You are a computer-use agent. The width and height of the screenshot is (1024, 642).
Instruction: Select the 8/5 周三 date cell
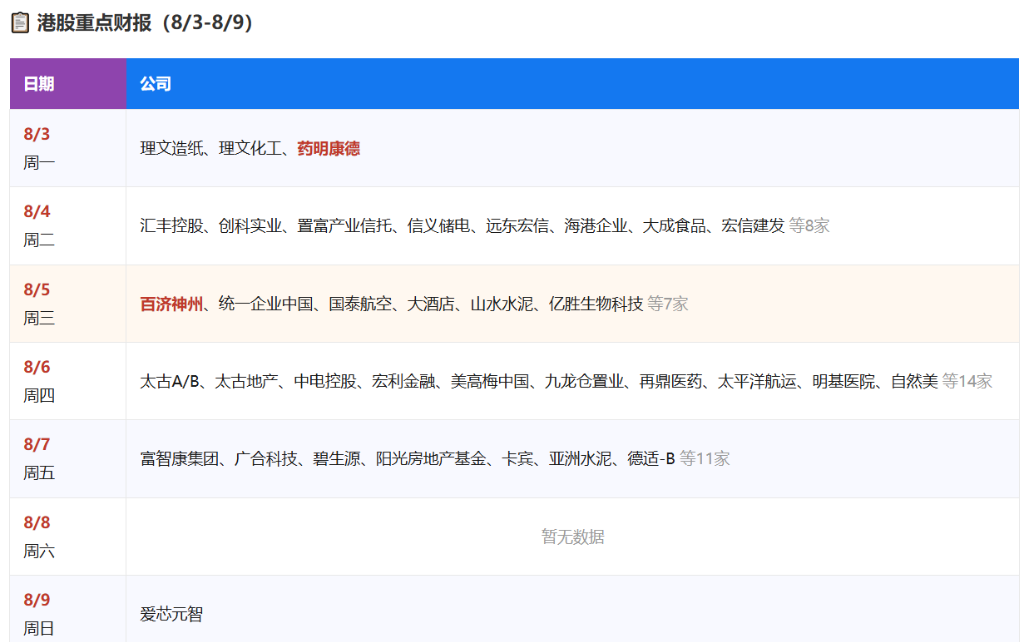68,304
